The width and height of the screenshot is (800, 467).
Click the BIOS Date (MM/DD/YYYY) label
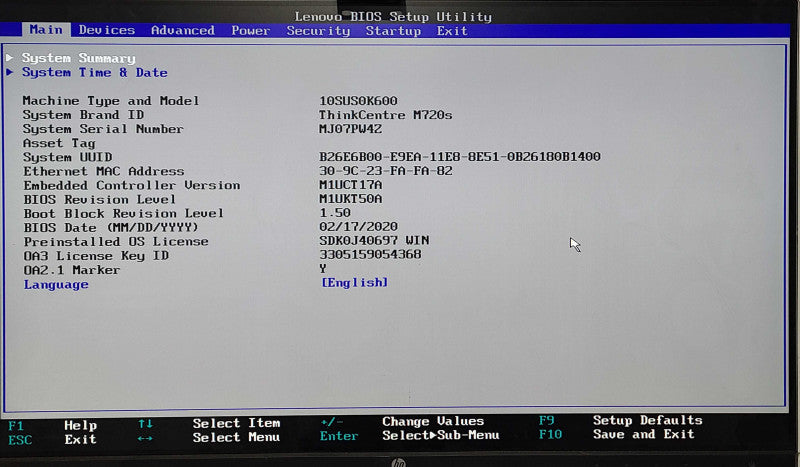[111, 227]
